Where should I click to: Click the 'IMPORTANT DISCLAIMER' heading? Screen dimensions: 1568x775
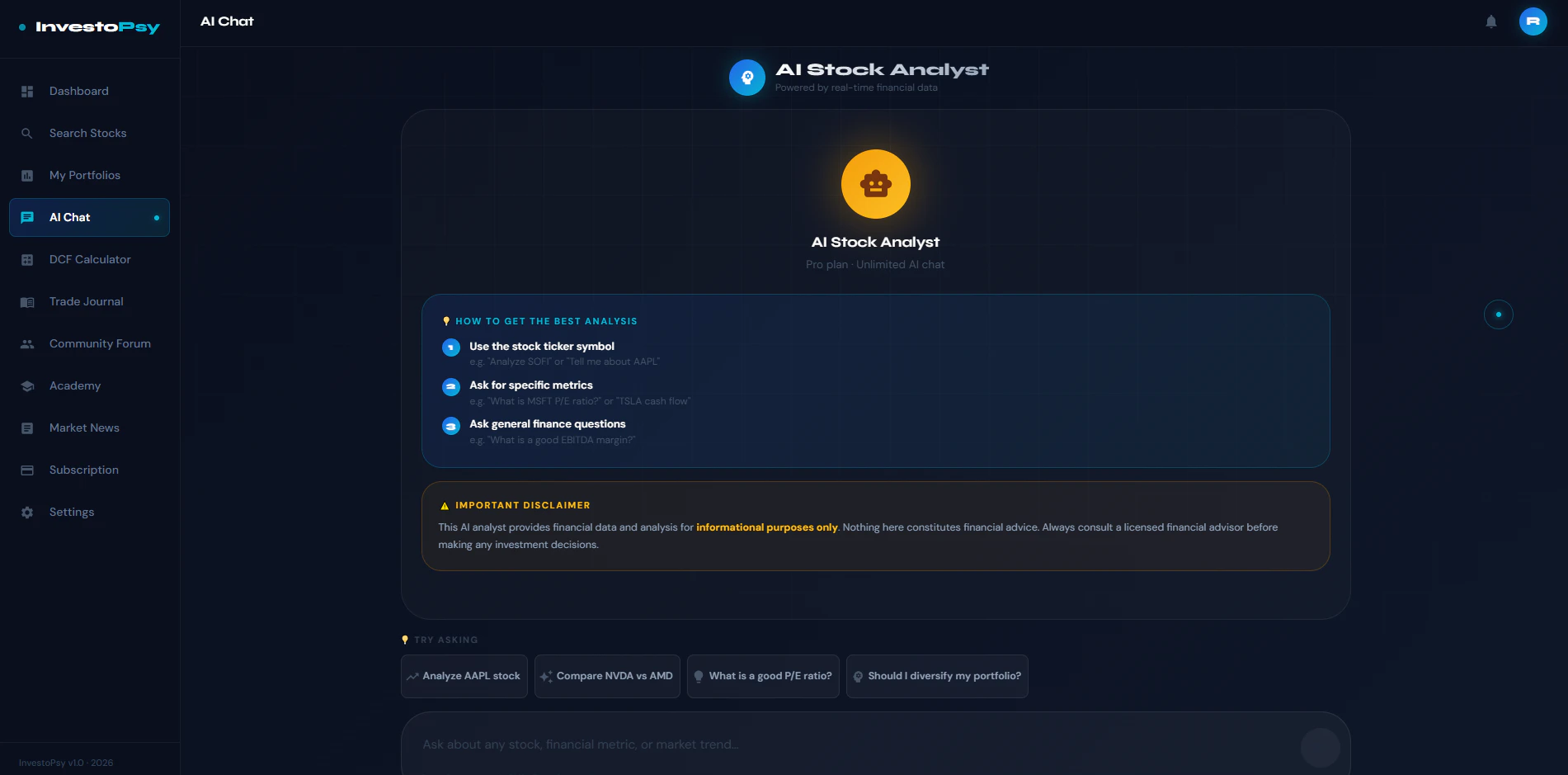click(523, 505)
